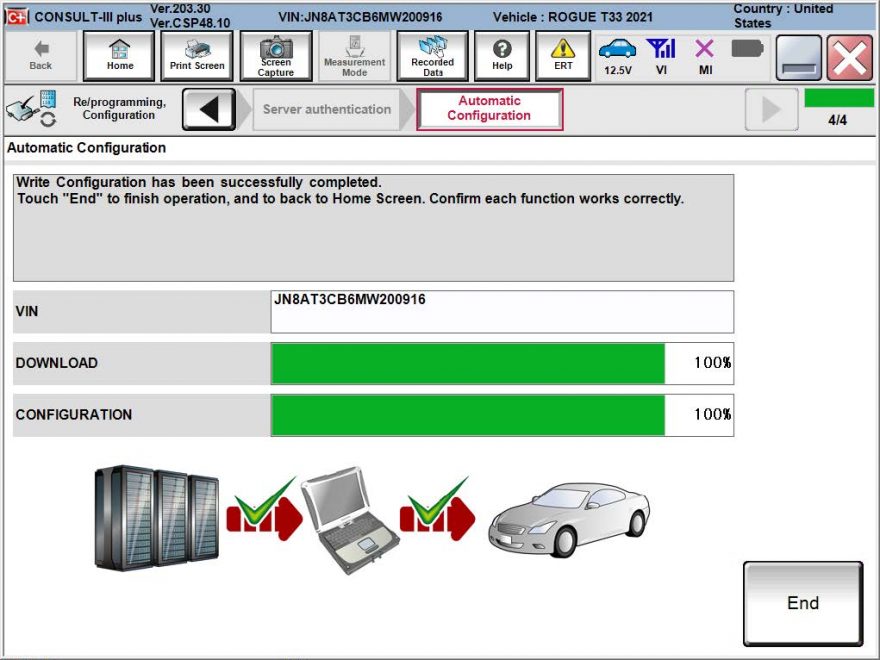880x660 pixels.
Task: Click the VI signal strength indicator
Action: tap(662, 50)
